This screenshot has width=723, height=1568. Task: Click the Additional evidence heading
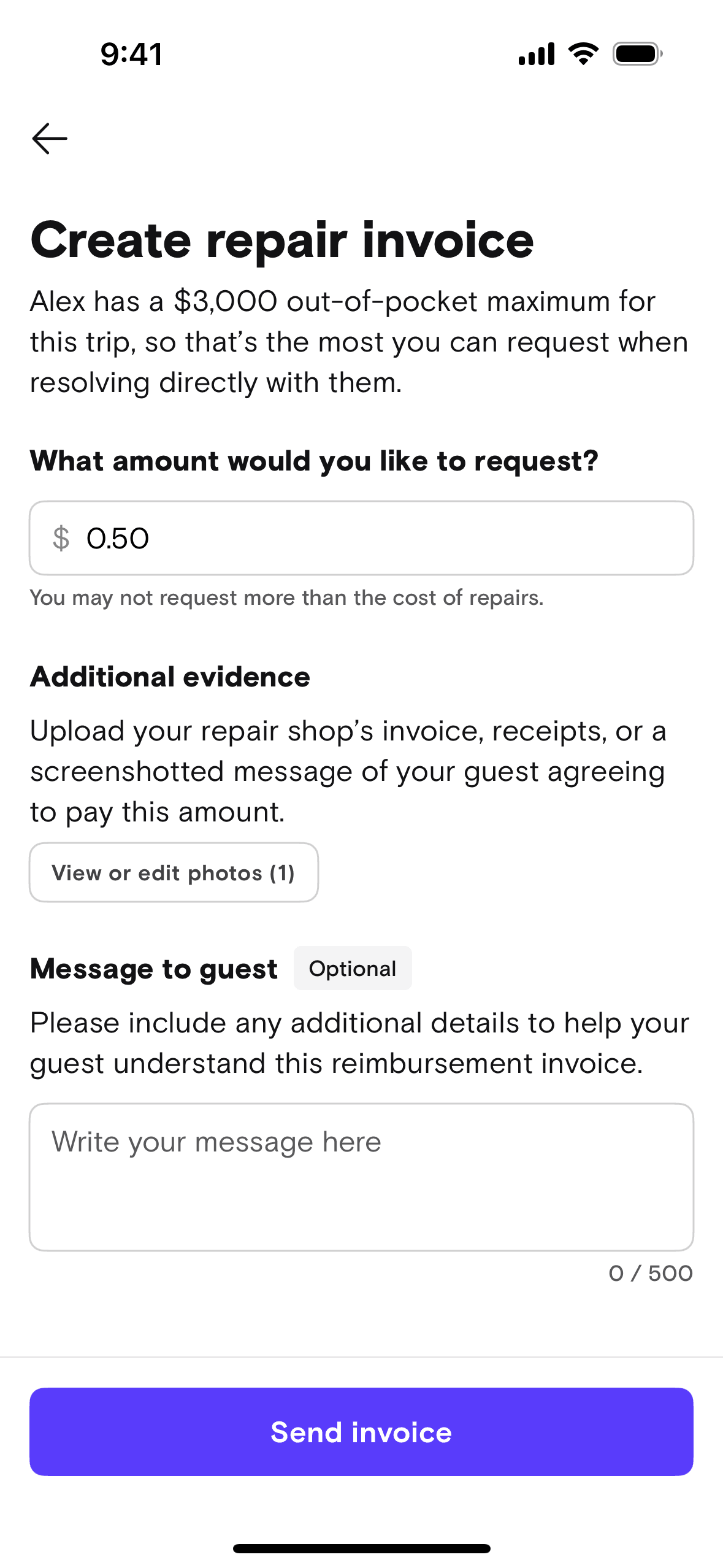pyautogui.click(x=170, y=677)
